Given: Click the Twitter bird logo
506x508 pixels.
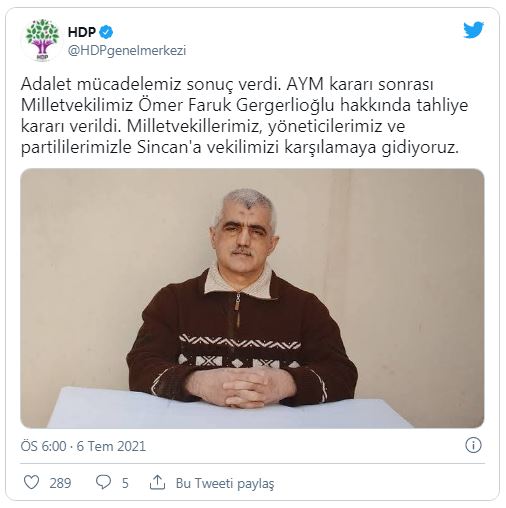Looking at the screenshot, I should (473, 30).
